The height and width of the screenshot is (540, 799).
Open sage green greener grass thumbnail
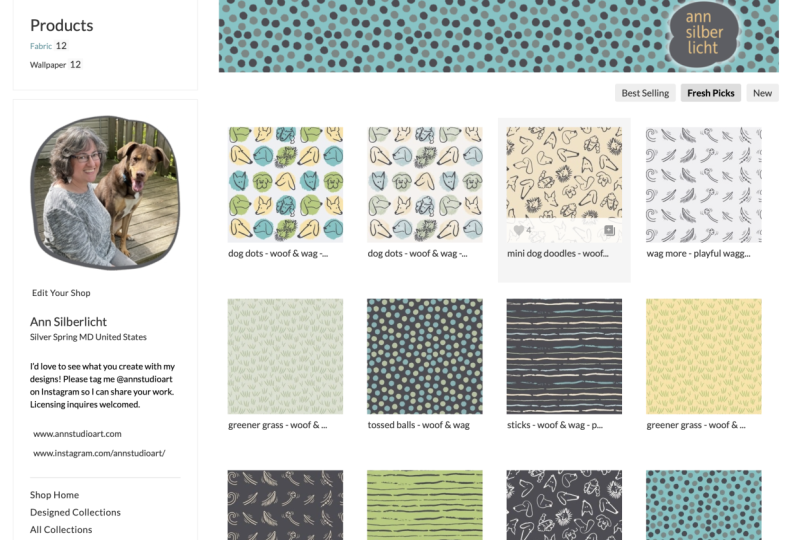pyautogui.click(x=285, y=356)
